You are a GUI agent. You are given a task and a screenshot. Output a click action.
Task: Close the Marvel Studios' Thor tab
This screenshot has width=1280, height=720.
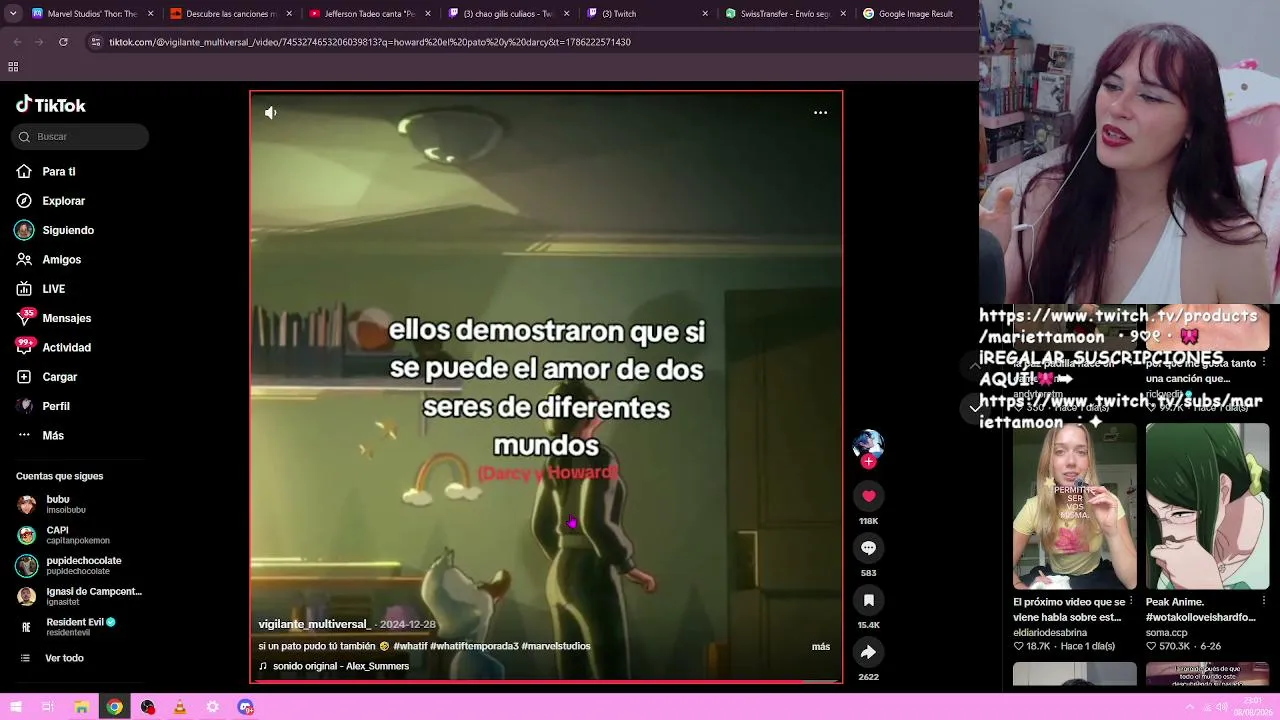[151, 14]
